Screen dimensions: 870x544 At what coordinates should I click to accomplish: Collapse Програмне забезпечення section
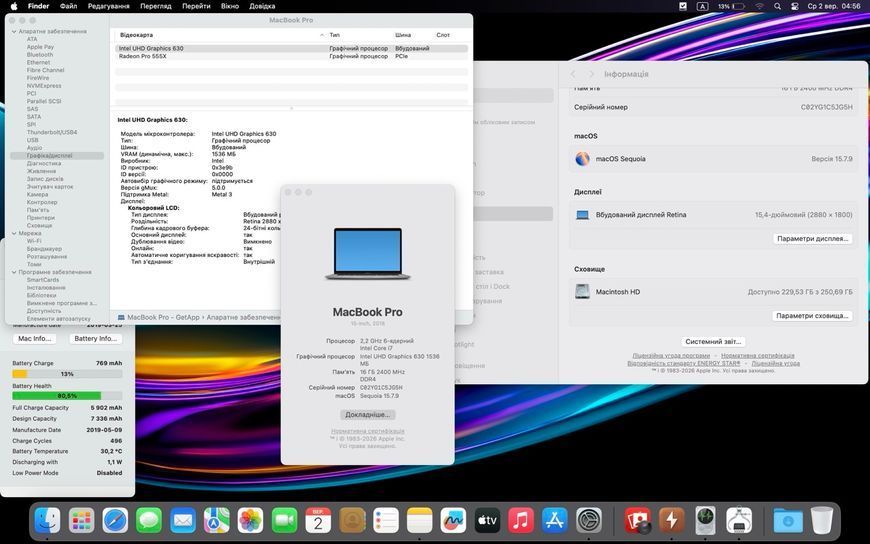coord(14,273)
